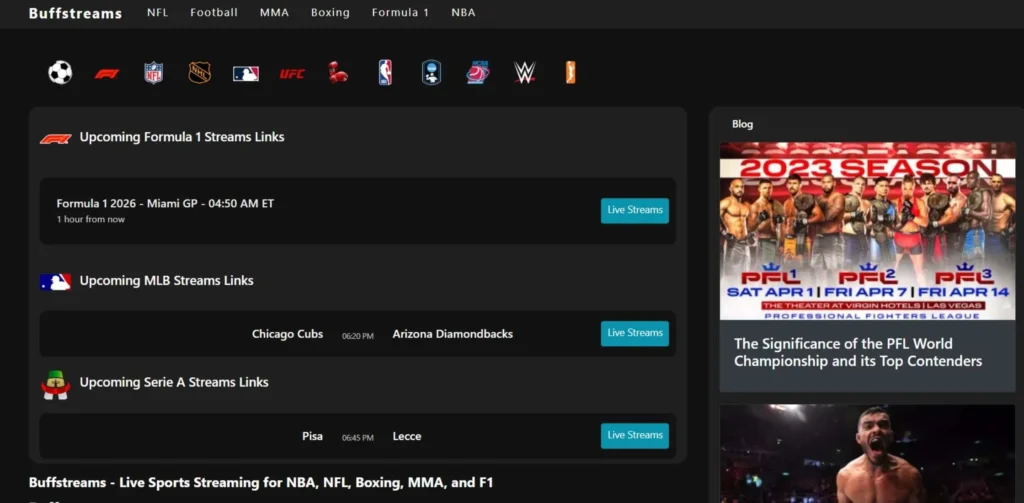1024x503 pixels.
Task: Open the PFL 2023 Season blog thumbnail
Action: (867, 231)
